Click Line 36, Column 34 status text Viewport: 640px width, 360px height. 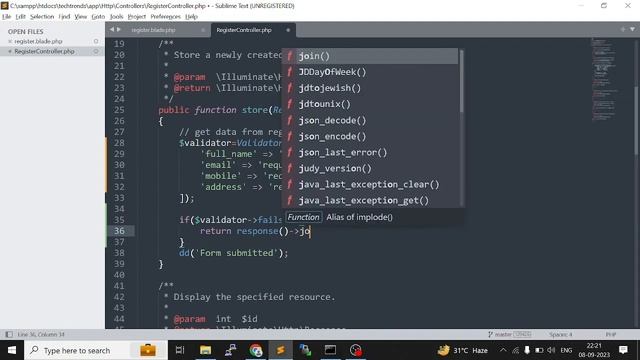coord(41,334)
